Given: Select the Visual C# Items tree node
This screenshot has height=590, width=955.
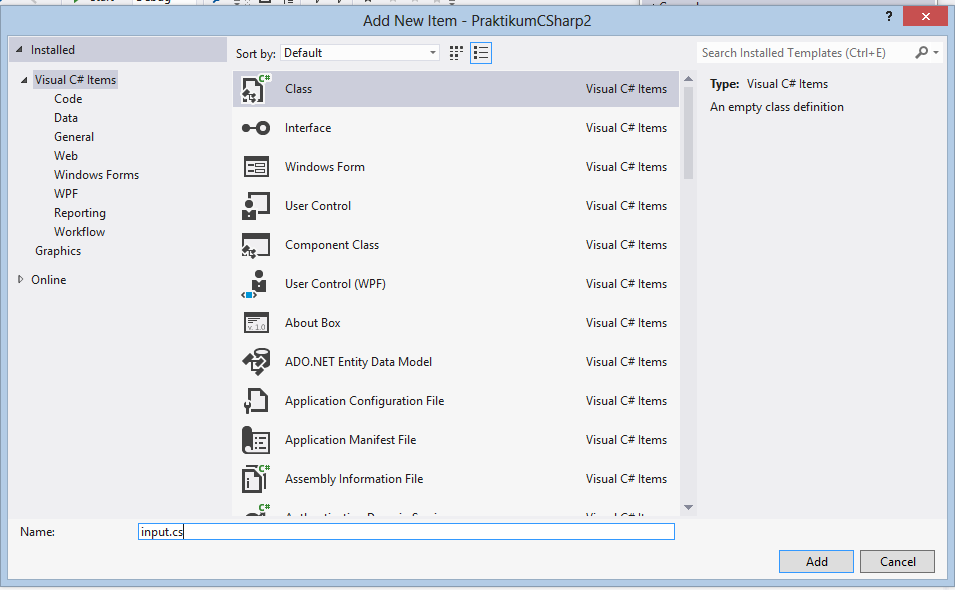Looking at the screenshot, I should click(x=75, y=80).
